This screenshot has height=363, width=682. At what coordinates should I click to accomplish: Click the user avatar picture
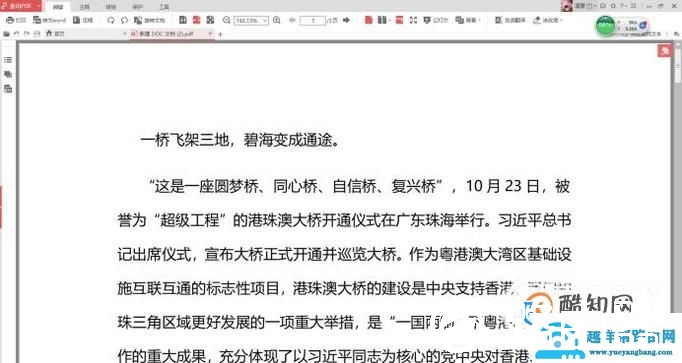coord(566,6)
